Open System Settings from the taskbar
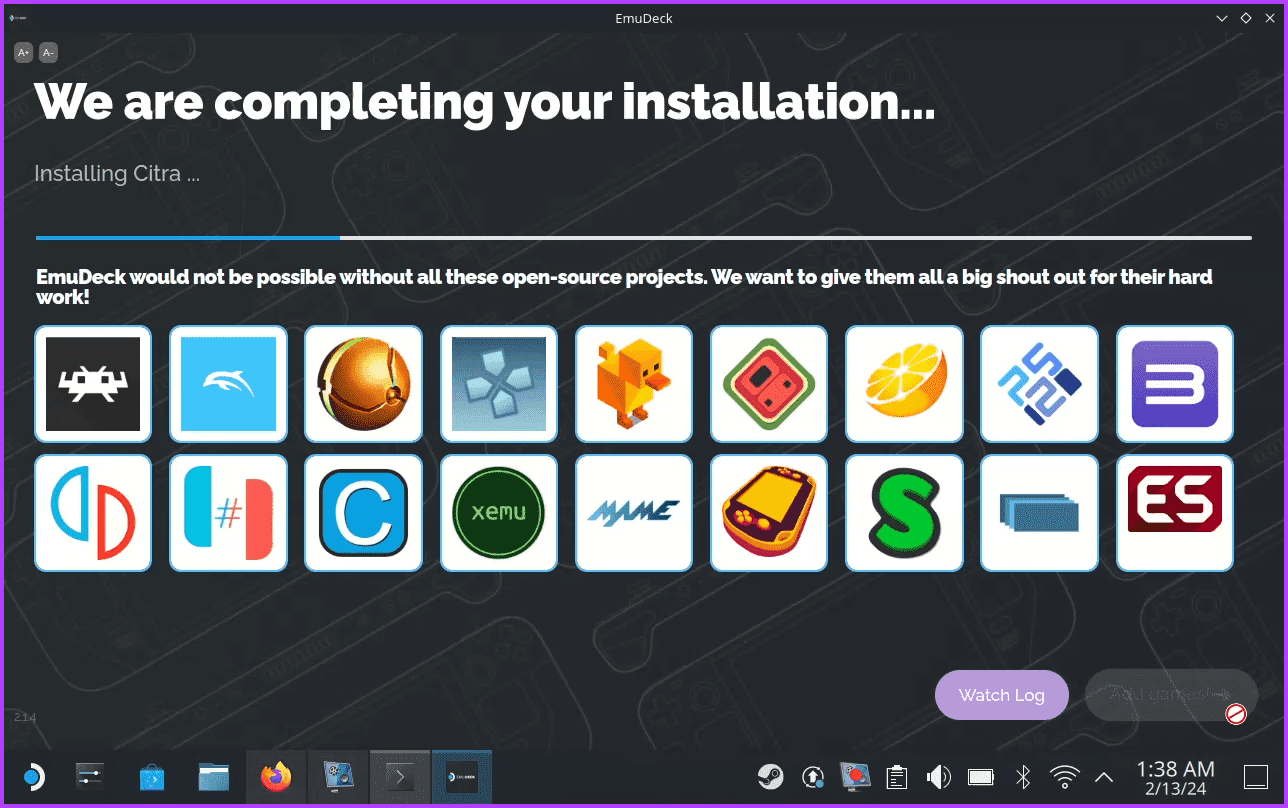The image size is (1288, 808). pos(90,777)
